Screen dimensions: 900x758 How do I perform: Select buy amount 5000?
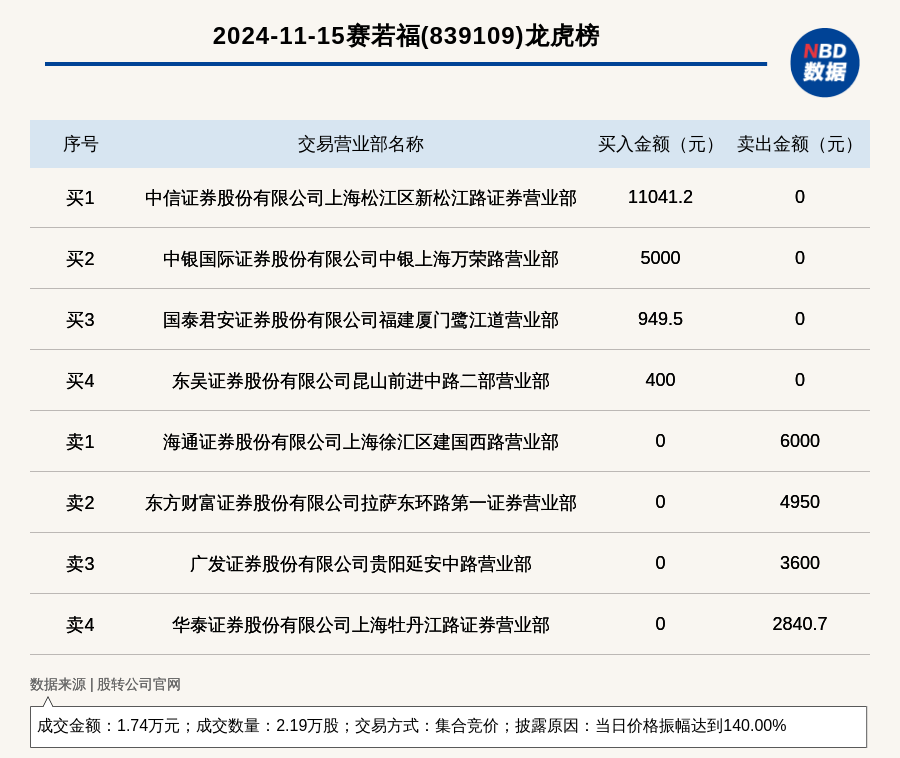coord(660,258)
